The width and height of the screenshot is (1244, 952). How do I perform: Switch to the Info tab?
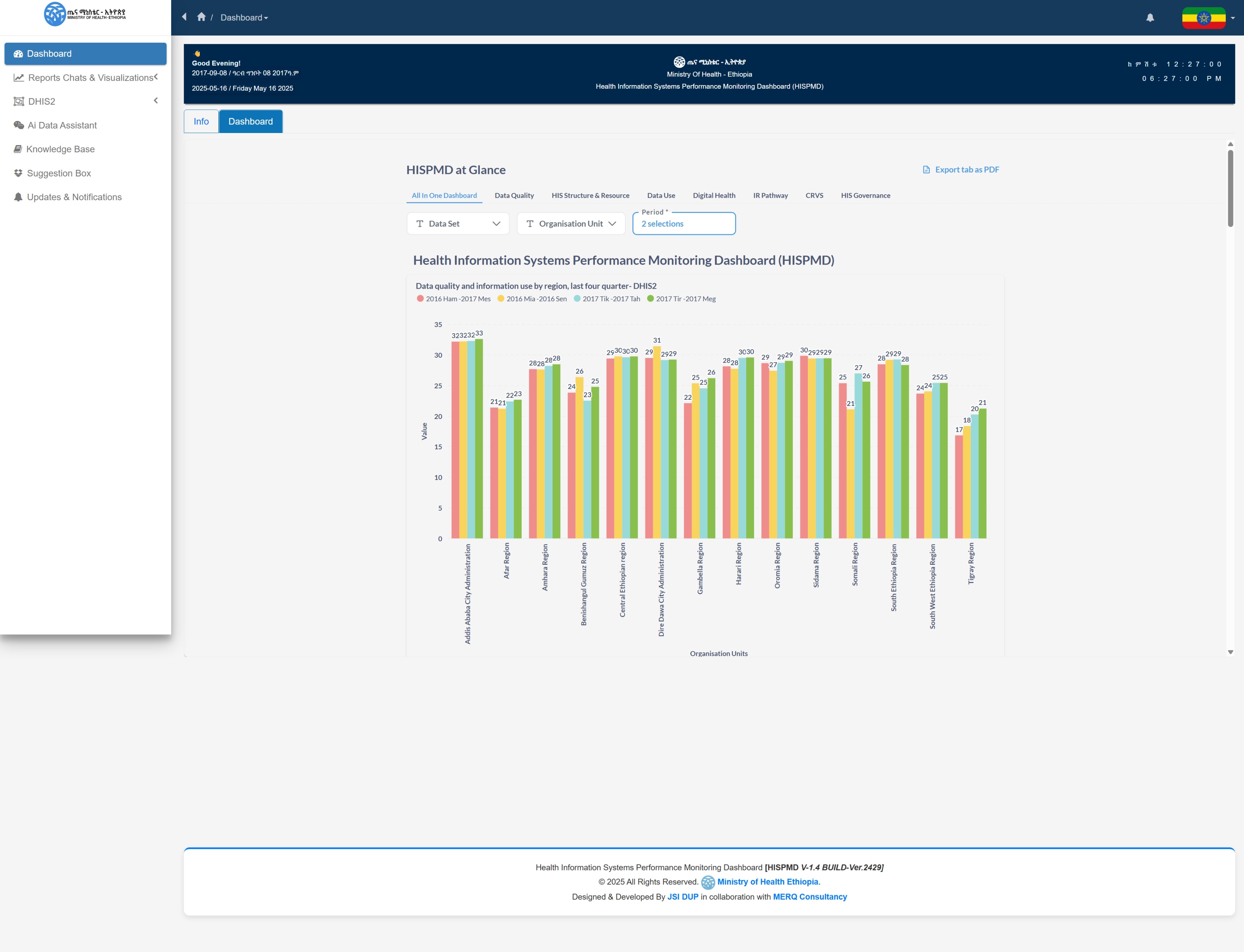click(x=201, y=121)
